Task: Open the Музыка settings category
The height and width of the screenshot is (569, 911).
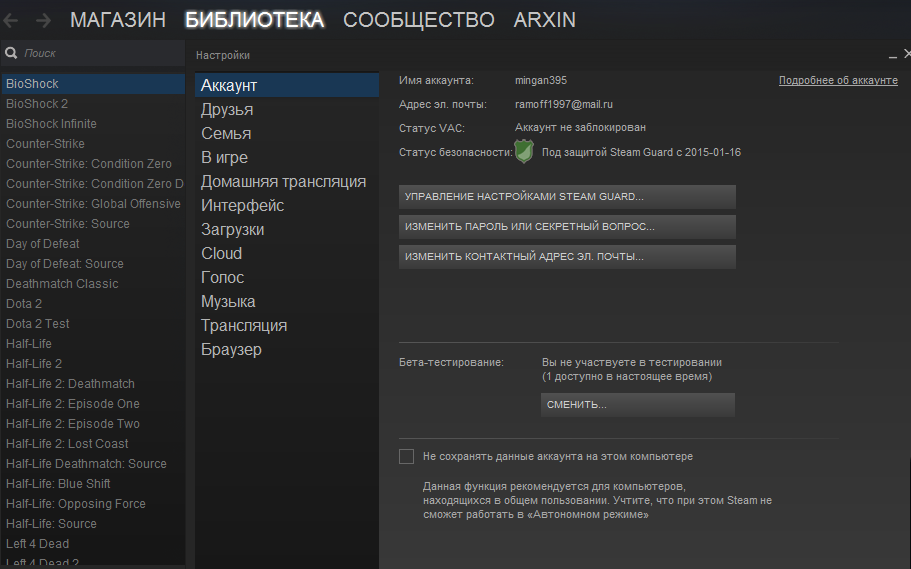Action: [x=287, y=302]
